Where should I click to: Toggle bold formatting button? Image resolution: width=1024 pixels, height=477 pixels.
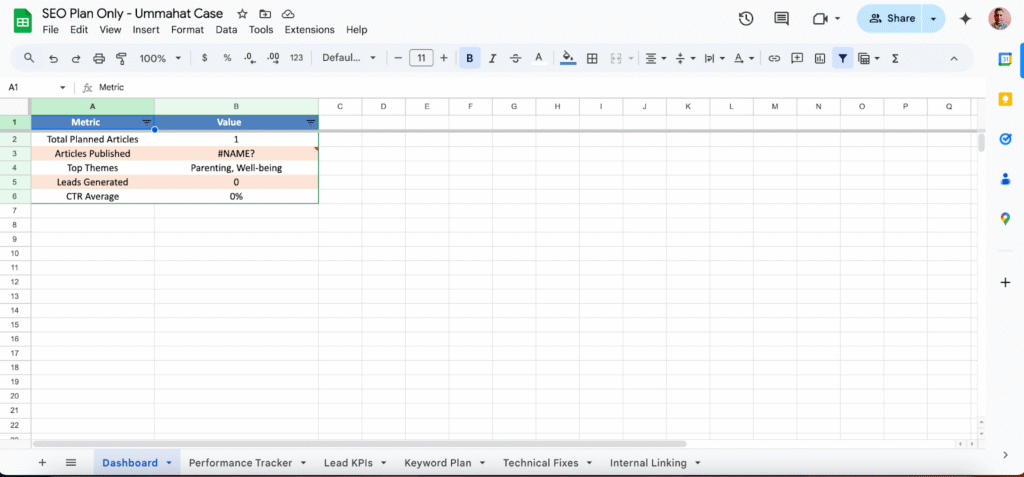click(469, 58)
